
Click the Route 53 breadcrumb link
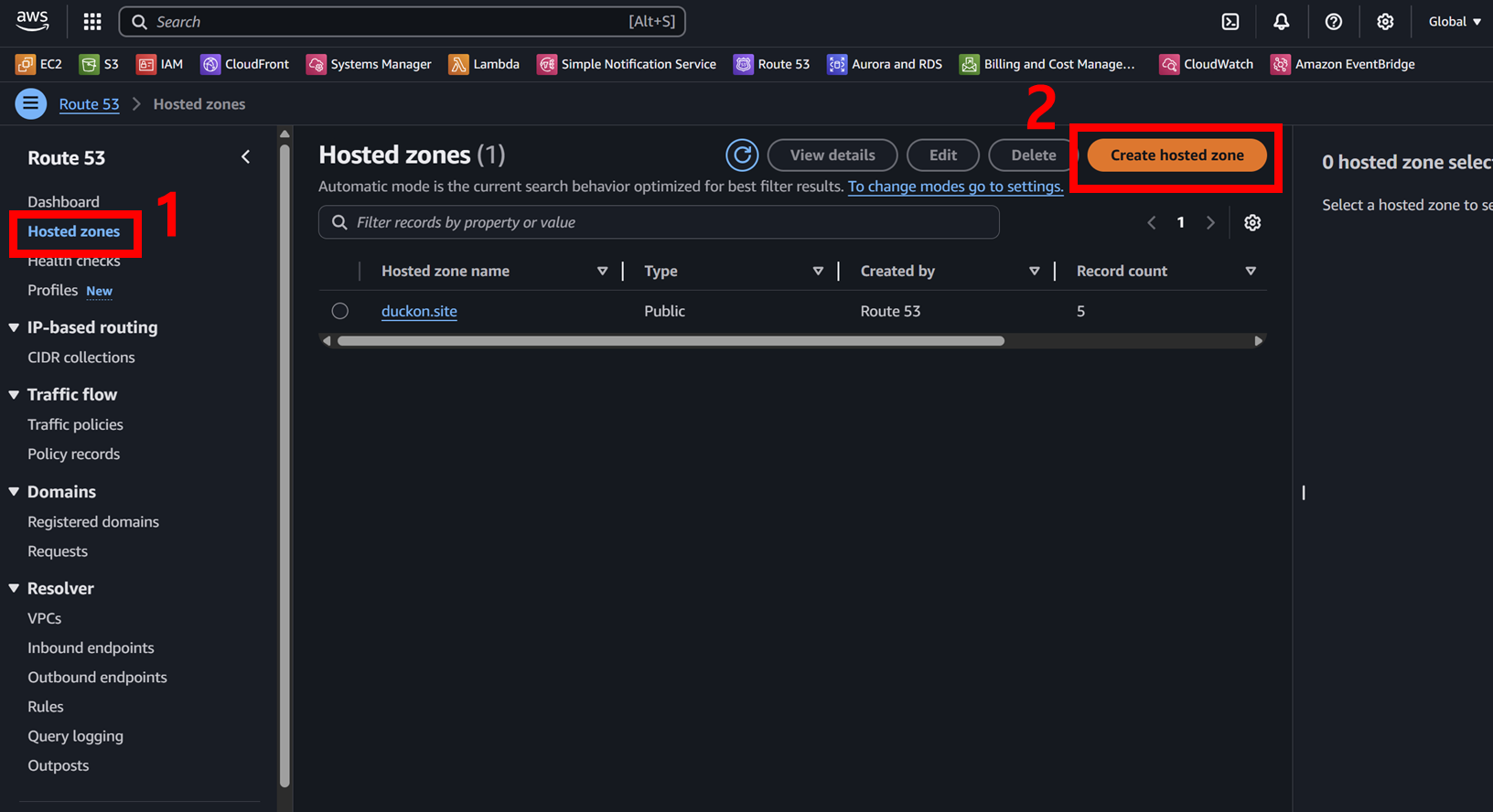89,104
